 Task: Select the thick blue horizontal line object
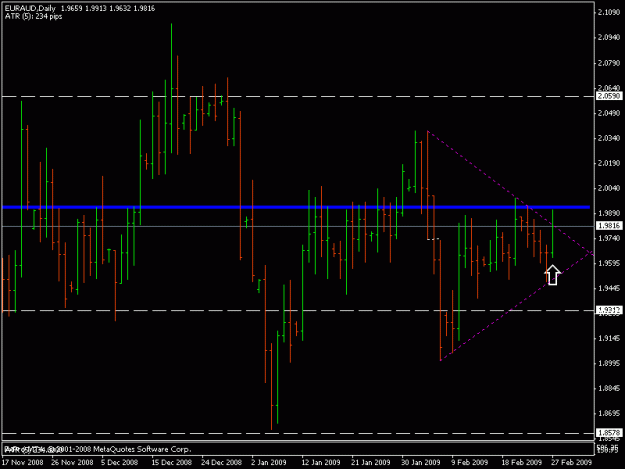(x=296, y=207)
